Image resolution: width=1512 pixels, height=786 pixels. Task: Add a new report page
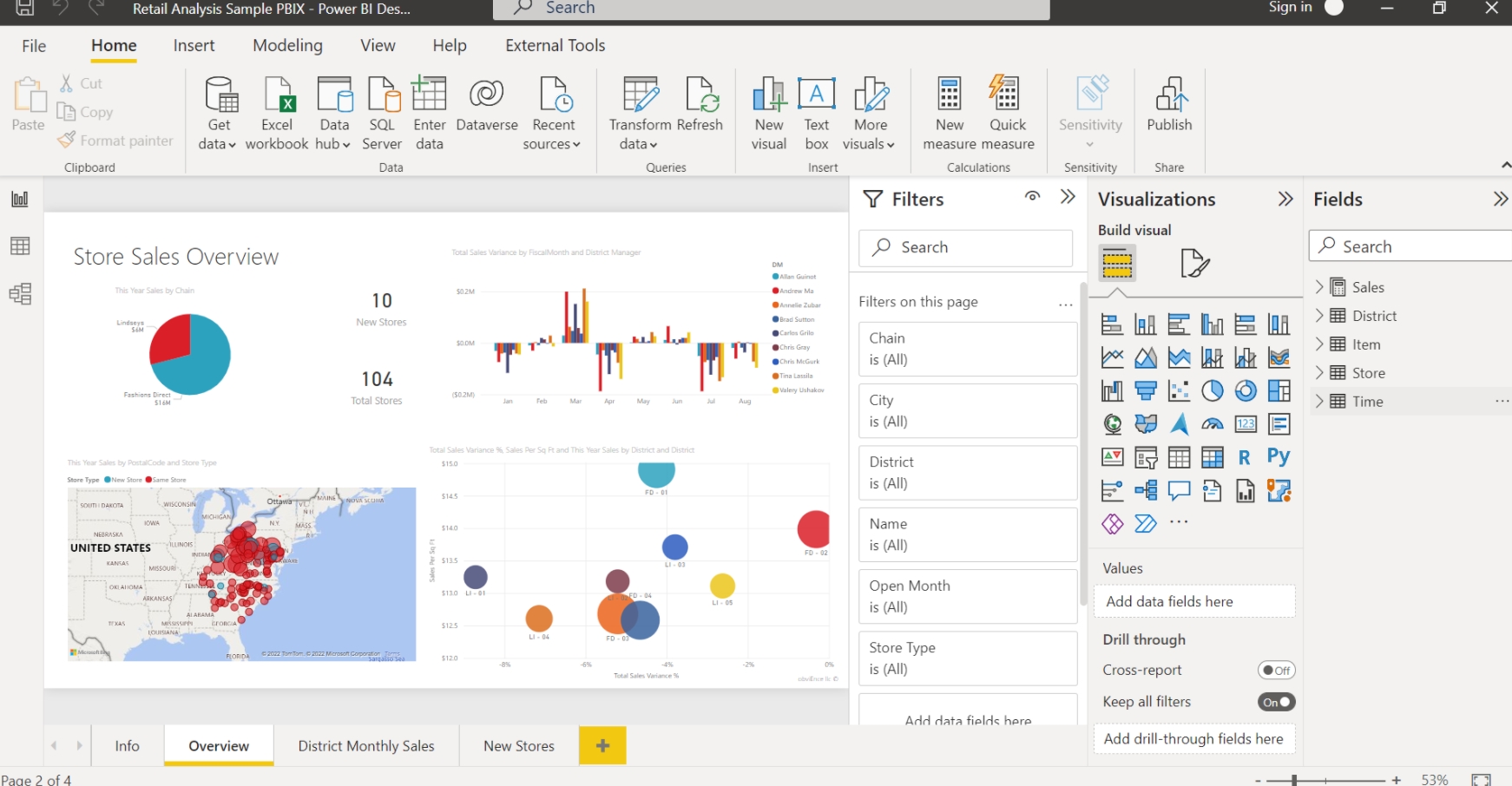(x=602, y=746)
